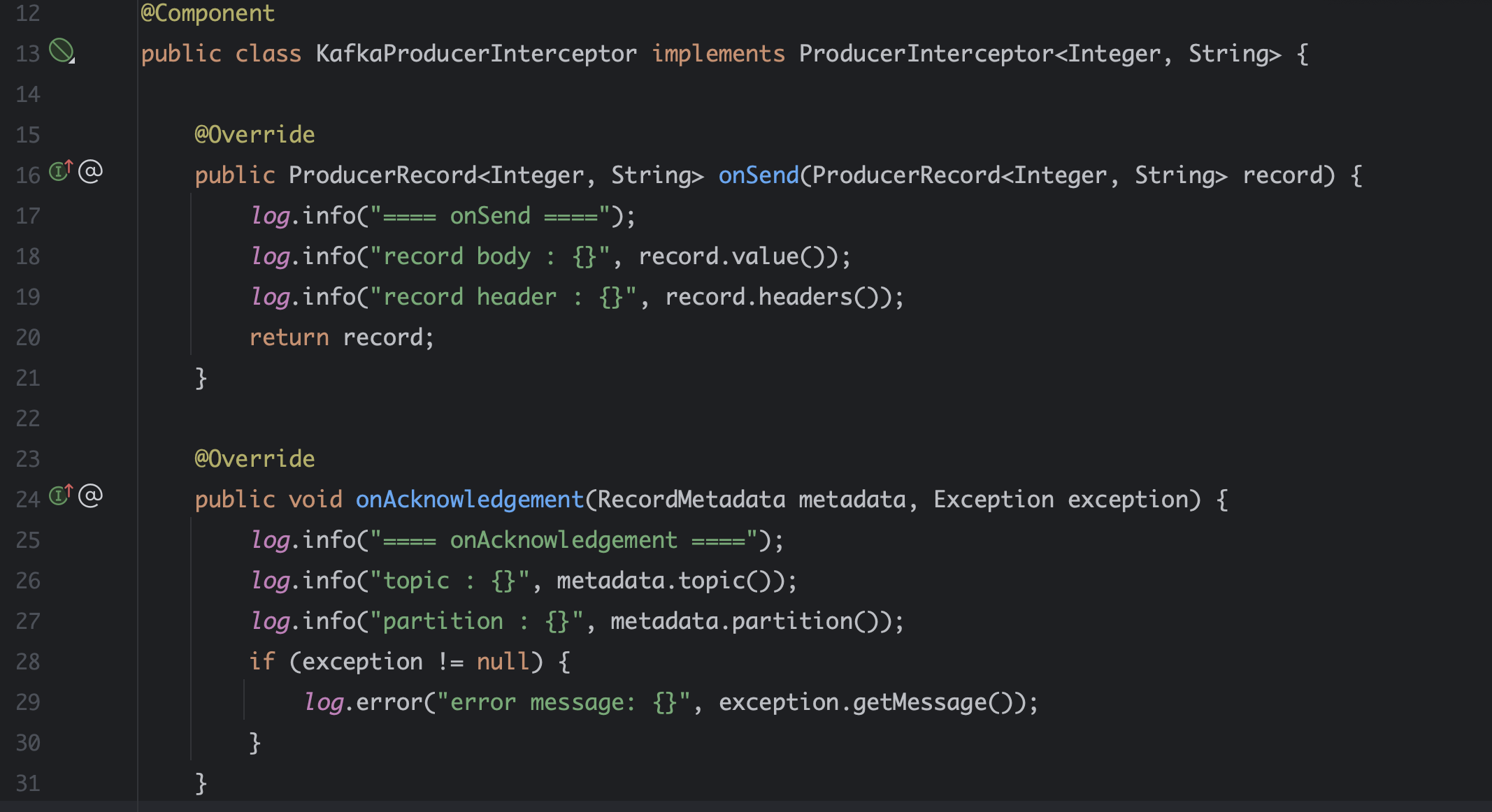Click the first @Override annotation on line 15
Viewport: 1492px width, 812px height.
pyautogui.click(x=254, y=135)
